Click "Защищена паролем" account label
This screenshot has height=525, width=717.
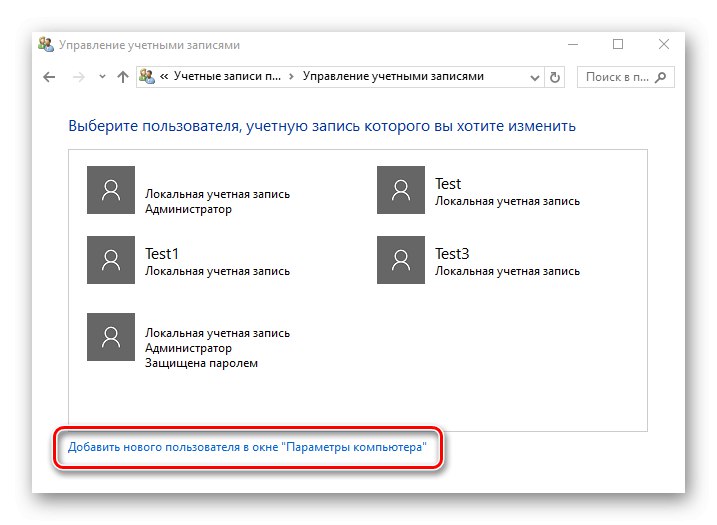(x=201, y=363)
